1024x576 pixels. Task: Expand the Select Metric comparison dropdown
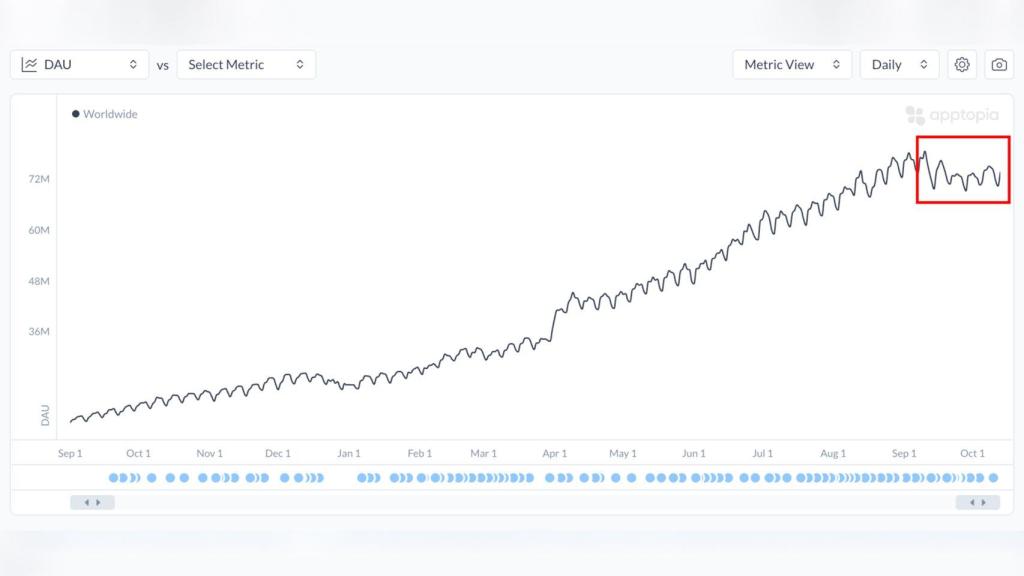[246, 65]
